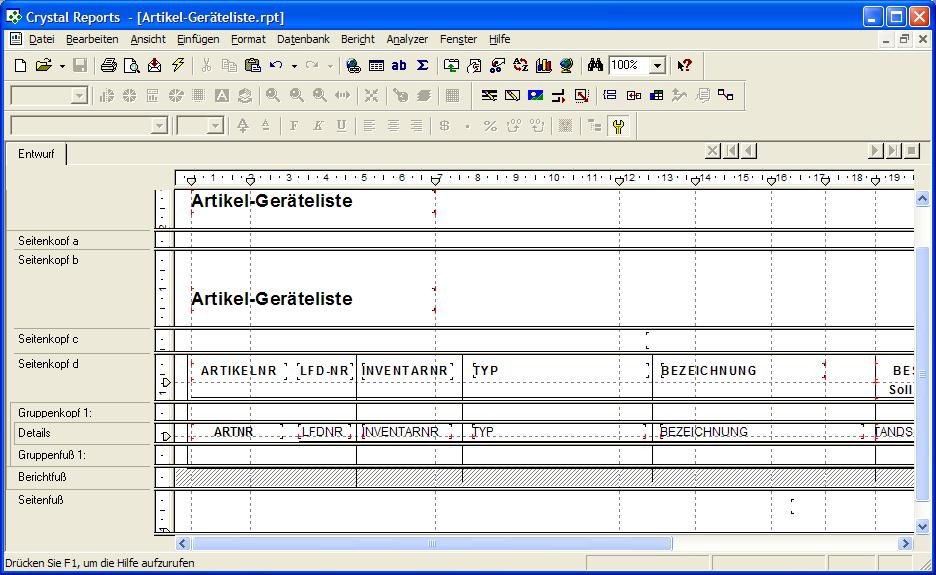Click the next page navigation arrow

(876, 151)
